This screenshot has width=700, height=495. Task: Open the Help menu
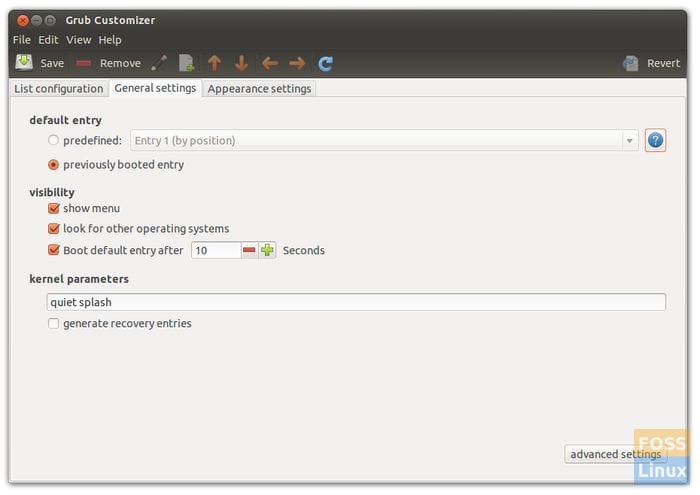point(110,40)
